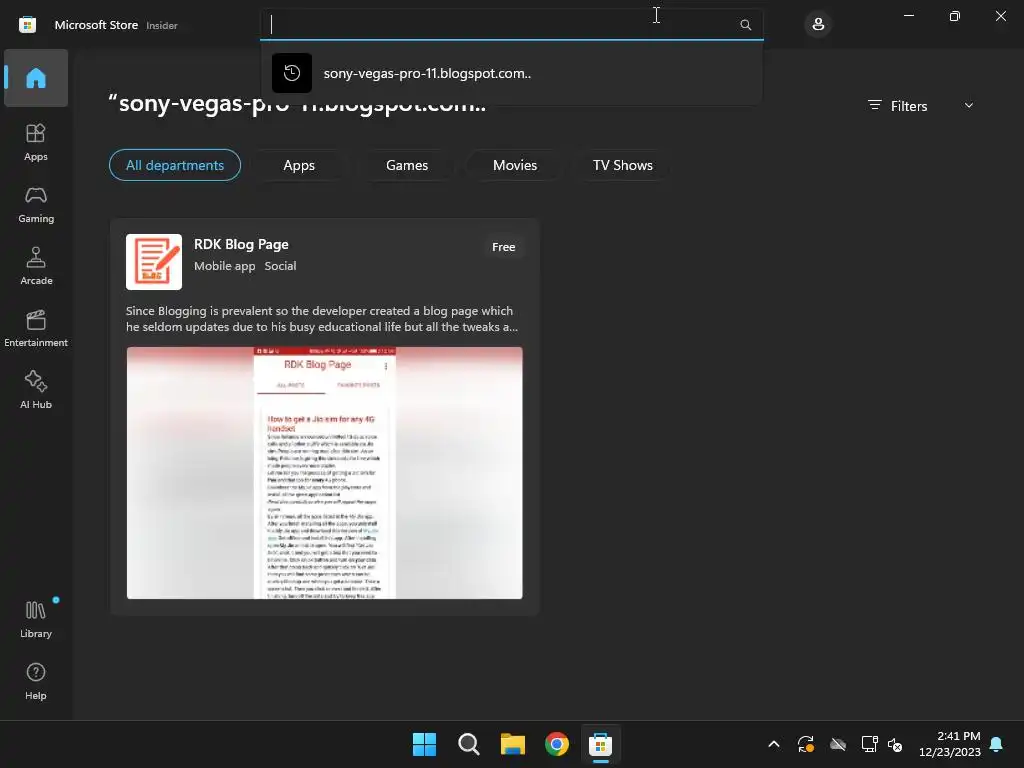Launch File Explorer from taskbar
The height and width of the screenshot is (768, 1024).
point(513,744)
